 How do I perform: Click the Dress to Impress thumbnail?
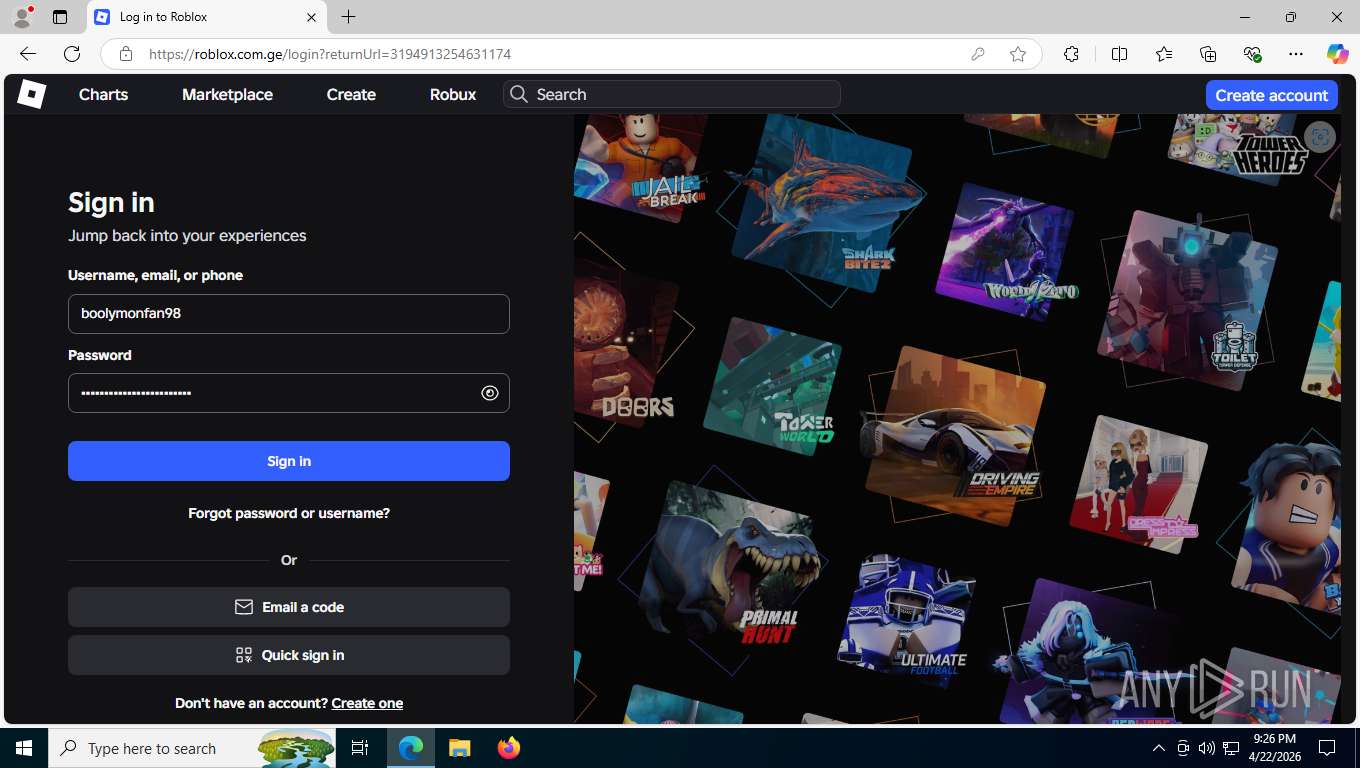click(x=1137, y=484)
